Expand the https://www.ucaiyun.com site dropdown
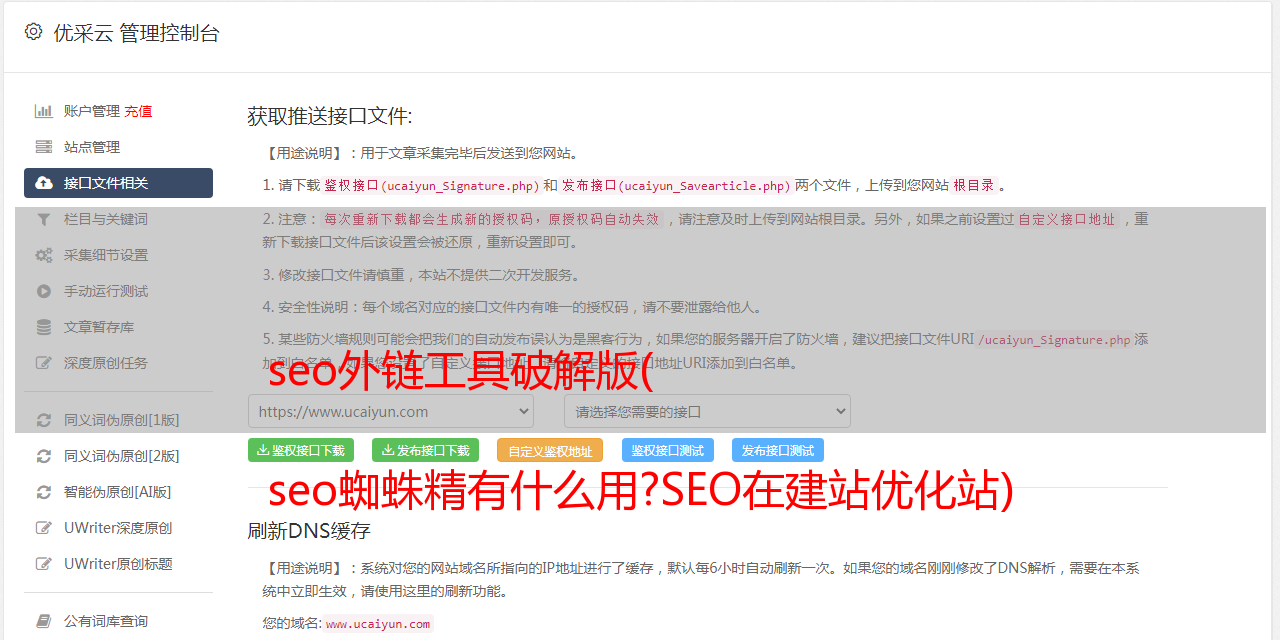This screenshot has height=640, width=1280. click(391, 411)
